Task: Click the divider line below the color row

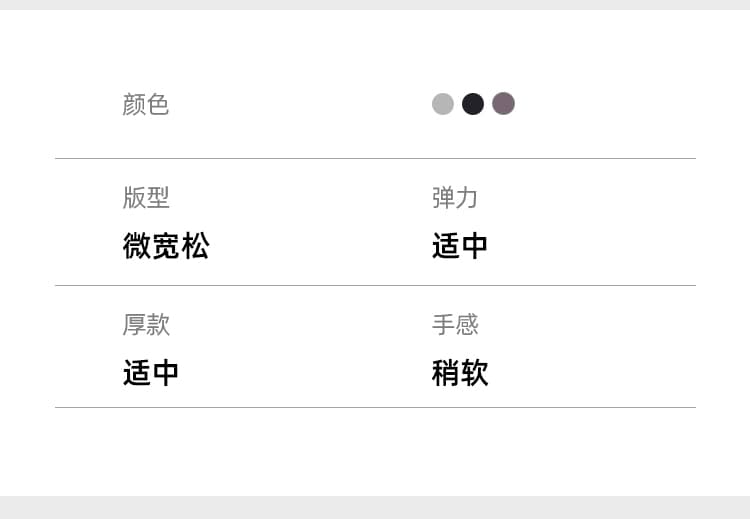Action: click(x=375, y=158)
